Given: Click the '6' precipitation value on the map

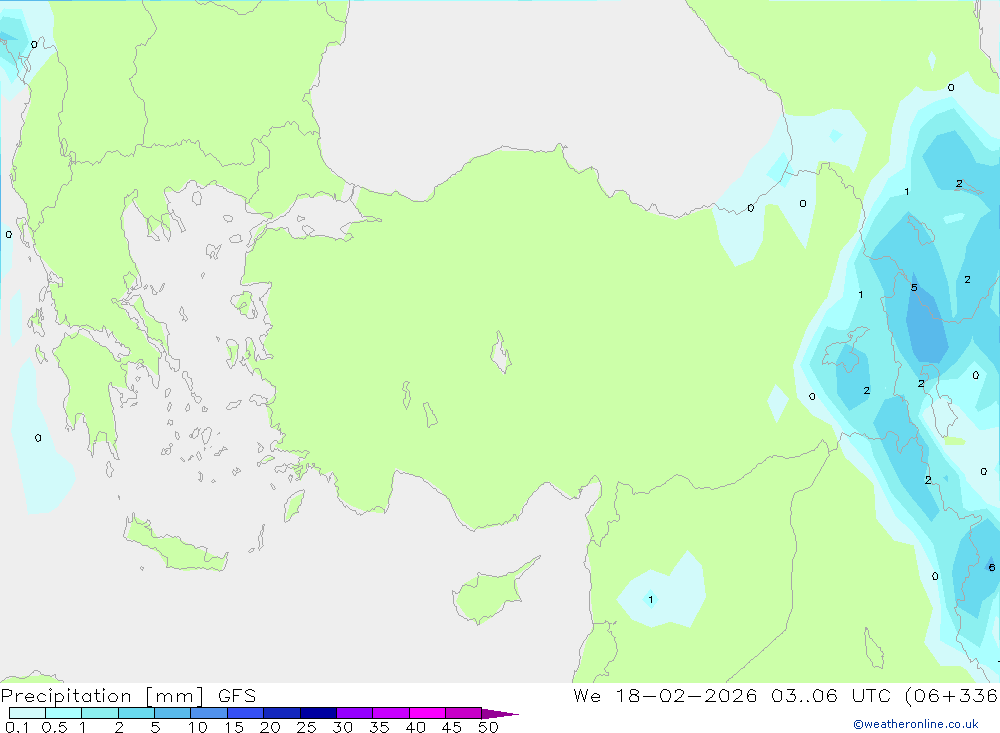Looking at the screenshot, I should (x=992, y=567).
